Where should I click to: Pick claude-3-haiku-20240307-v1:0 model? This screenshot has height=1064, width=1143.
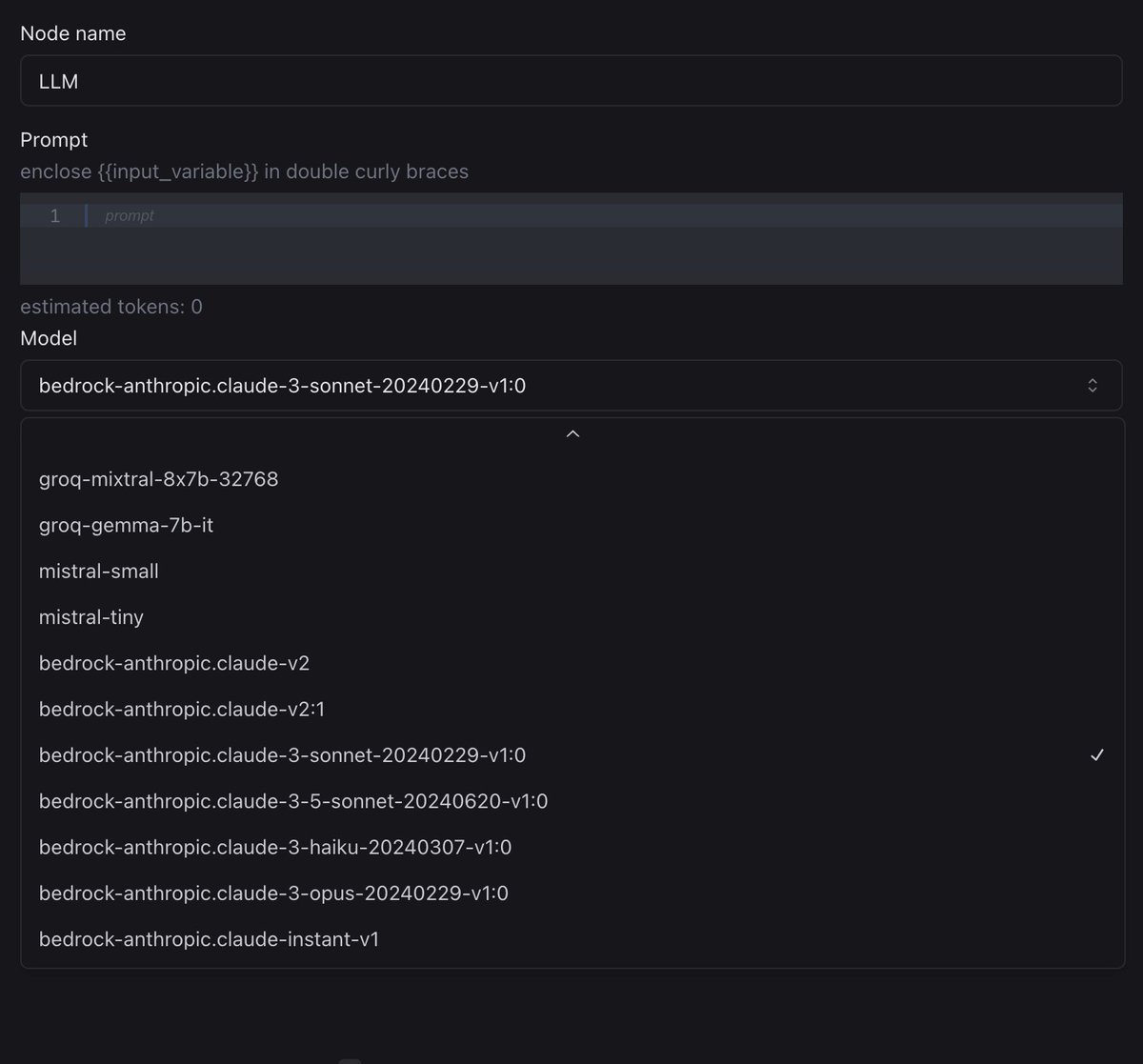[x=572, y=847]
